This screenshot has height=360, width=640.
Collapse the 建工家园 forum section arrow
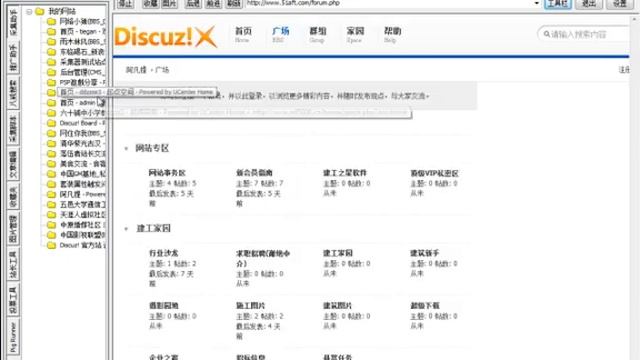(x=126, y=229)
